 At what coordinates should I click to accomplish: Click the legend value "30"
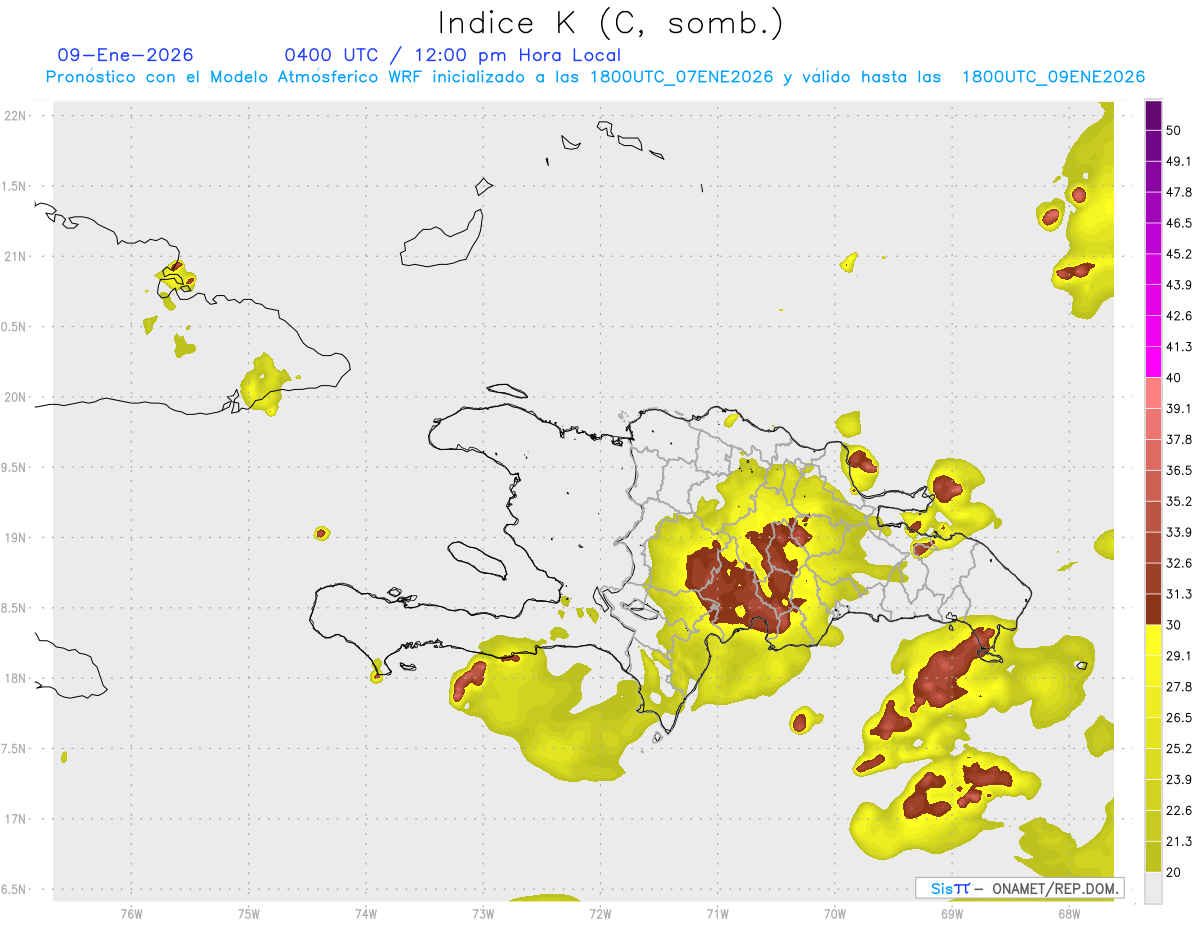click(1175, 625)
